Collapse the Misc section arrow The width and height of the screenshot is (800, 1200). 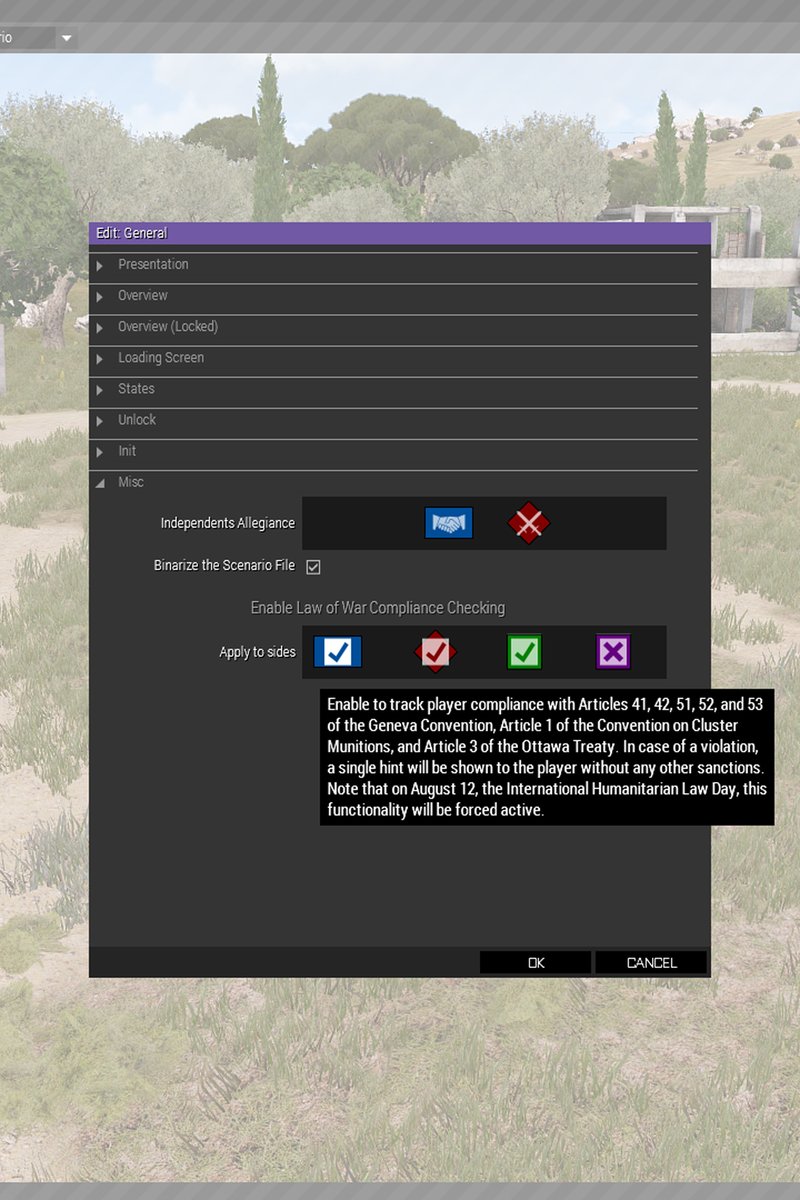100,483
